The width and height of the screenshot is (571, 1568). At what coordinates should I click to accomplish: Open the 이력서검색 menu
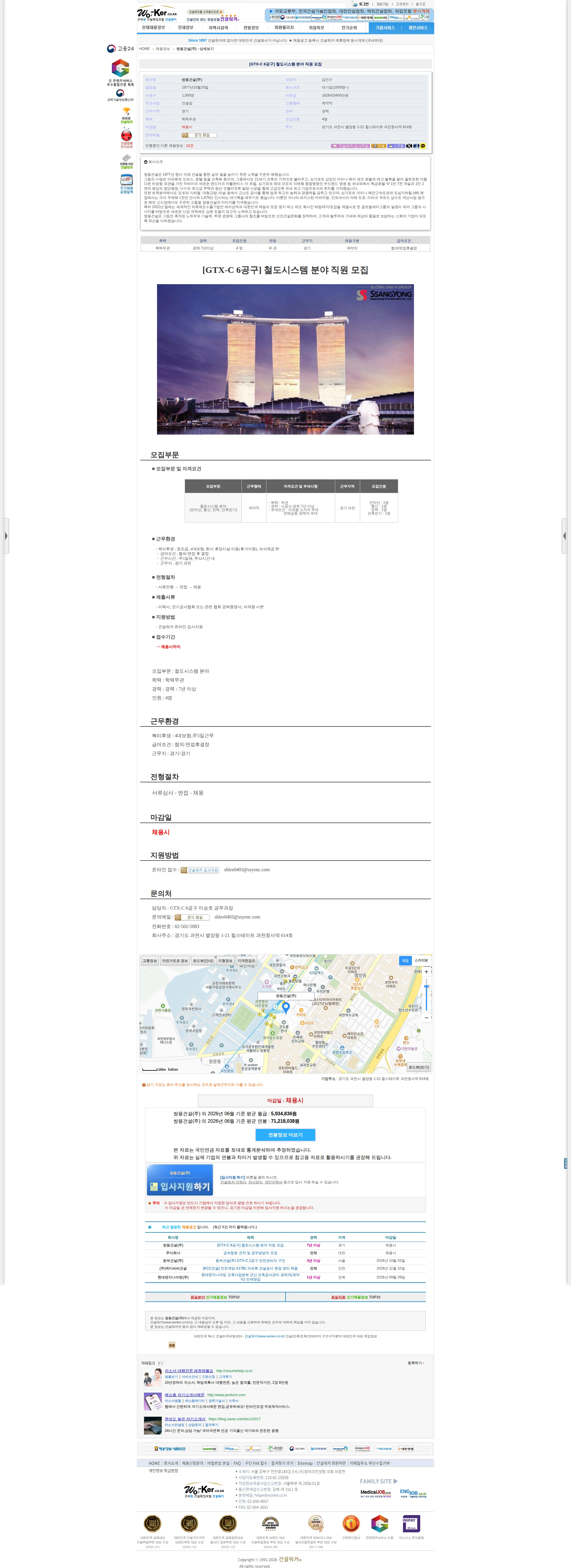click(x=219, y=27)
